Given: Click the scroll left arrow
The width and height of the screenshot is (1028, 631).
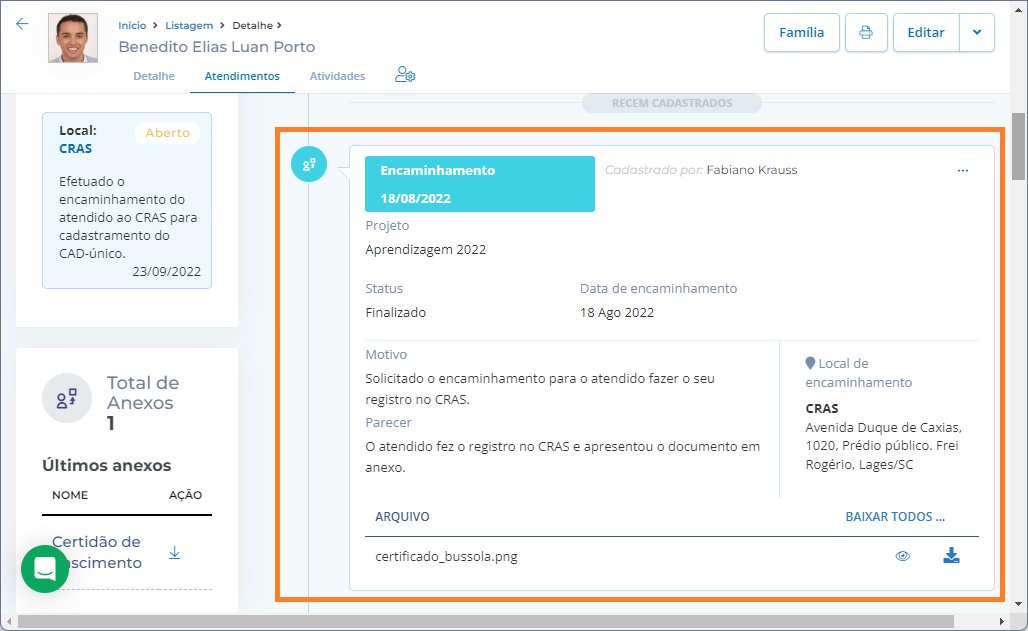Looking at the screenshot, I should 9,621.
